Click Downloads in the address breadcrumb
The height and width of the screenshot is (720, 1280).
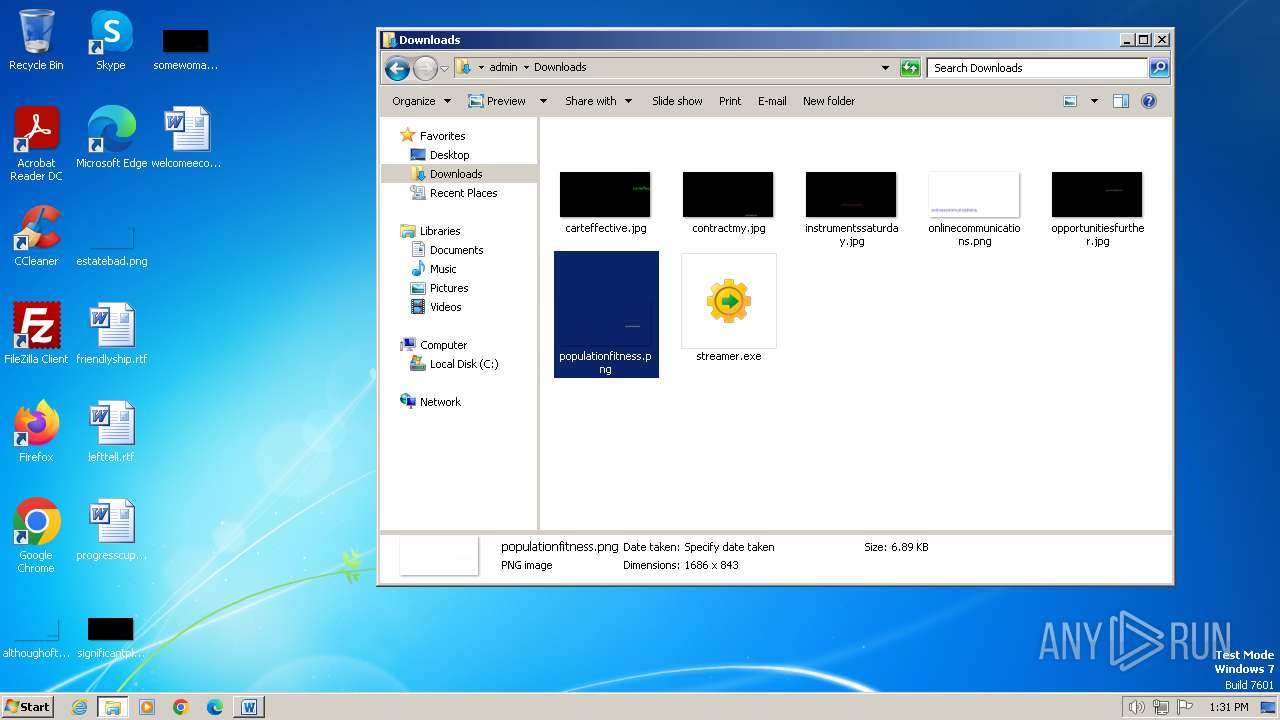(560, 68)
